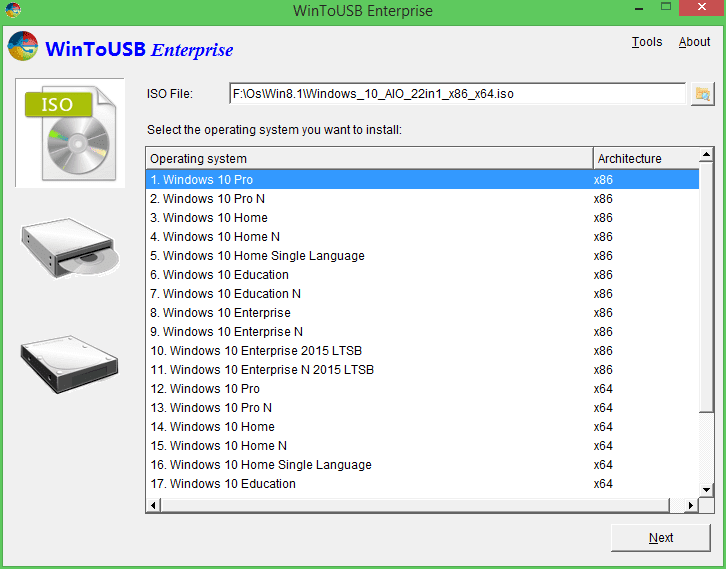
Task: Minimize the WinToUSB window
Action: pyautogui.click(x=639, y=8)
